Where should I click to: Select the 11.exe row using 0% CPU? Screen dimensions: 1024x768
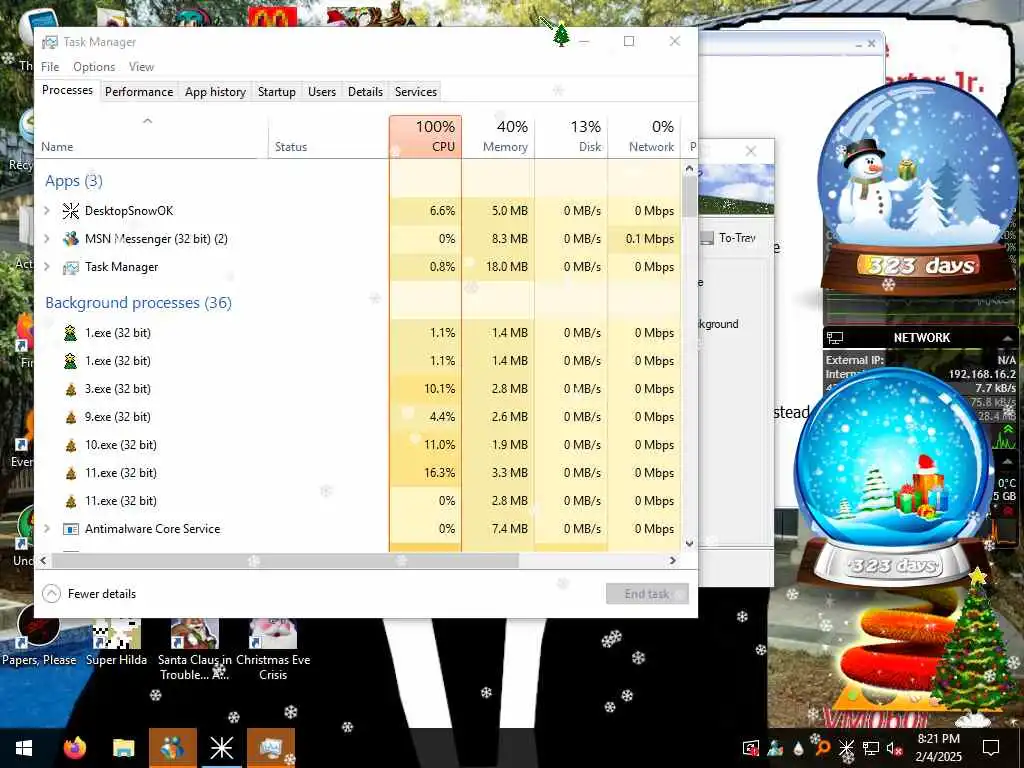(359, 501)
